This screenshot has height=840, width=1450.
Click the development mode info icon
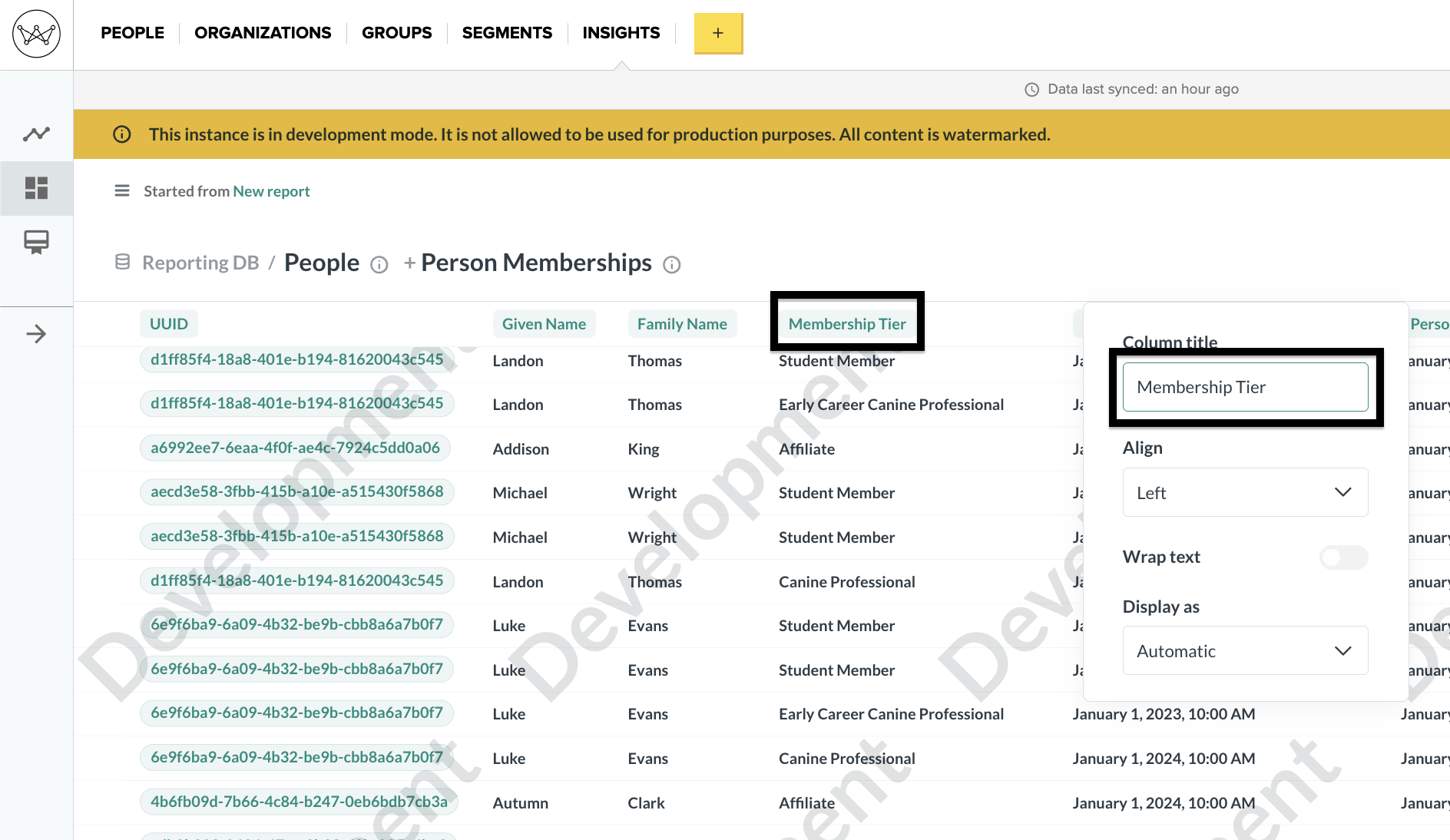[122, 134]
